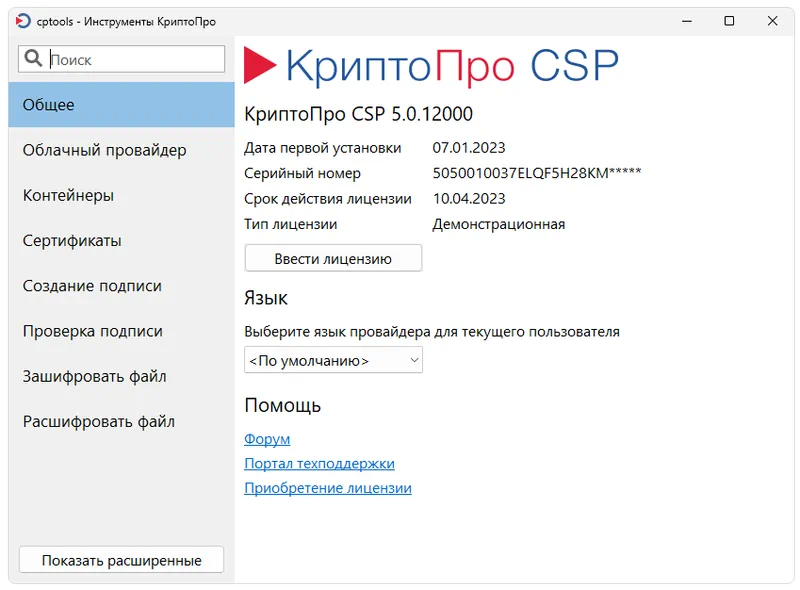Open the Форум link
This screenshot has width=800, height=590.
point(267,439)
